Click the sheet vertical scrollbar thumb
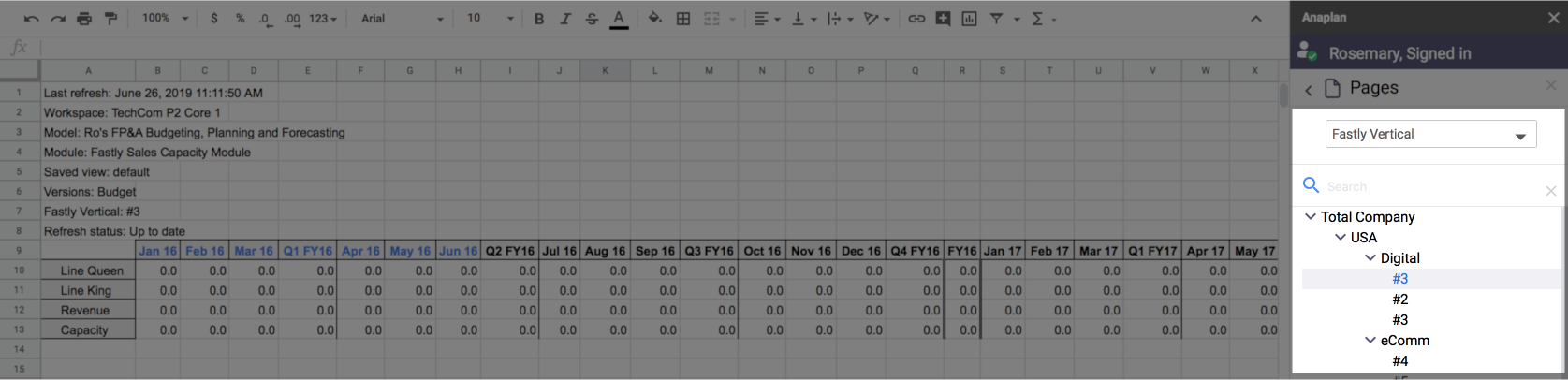Screen dimensions: 1568x380 pyautogui.click(x=1283, y=95)
